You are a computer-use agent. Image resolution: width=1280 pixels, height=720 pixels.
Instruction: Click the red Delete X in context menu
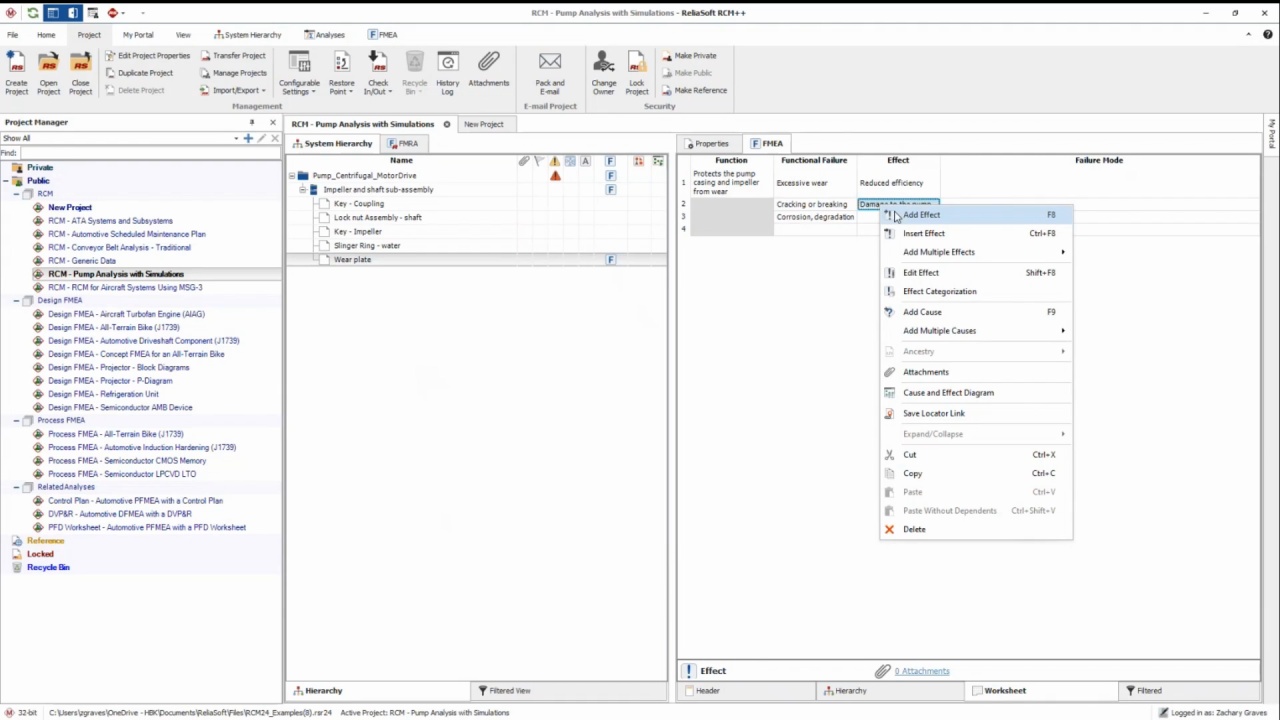(889, 530)
